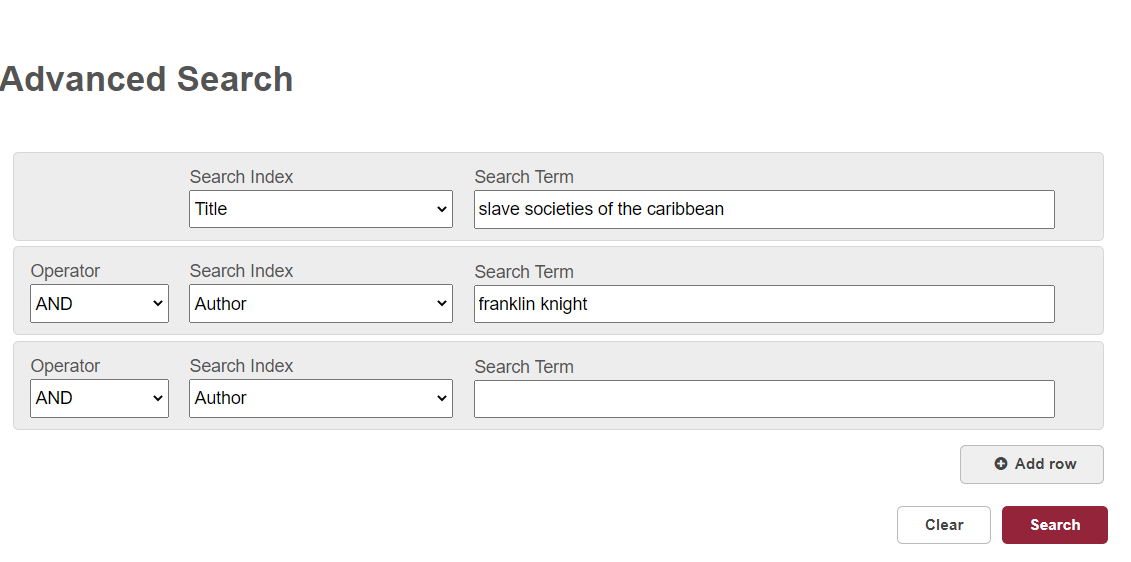Click the third row's 'Operator' label
Image resolution: width=1131 pixels, height=562 pixels.
(x=65, y=366)
